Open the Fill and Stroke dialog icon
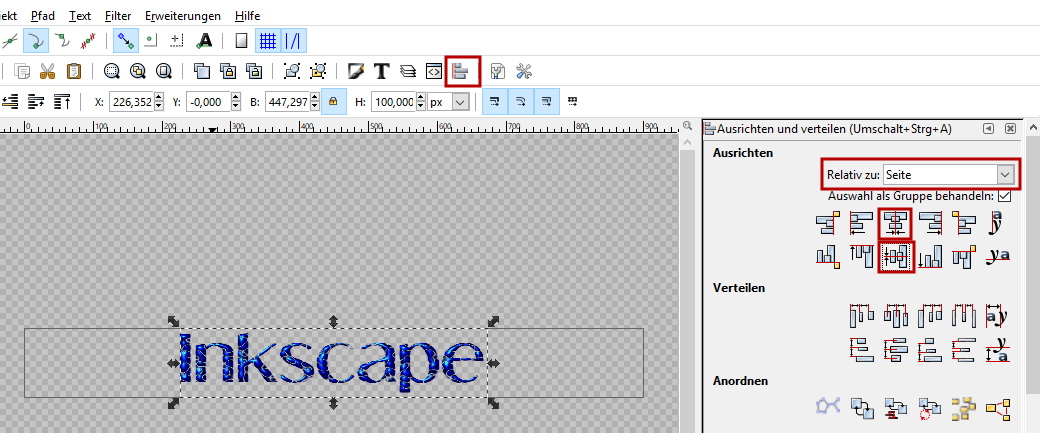 356,71
